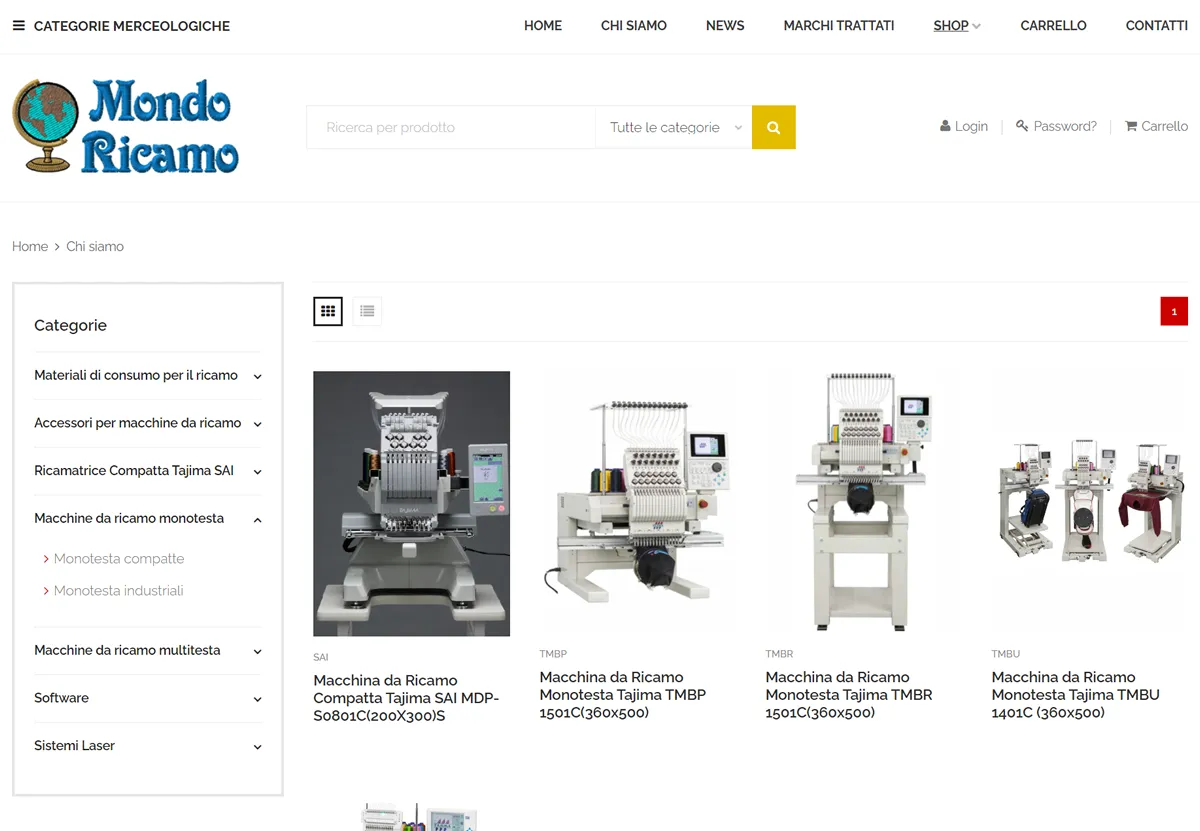Screen dimensions: 1200x831
Task: Click the Mondo Ricamo logo text
Action: point(160,128)
